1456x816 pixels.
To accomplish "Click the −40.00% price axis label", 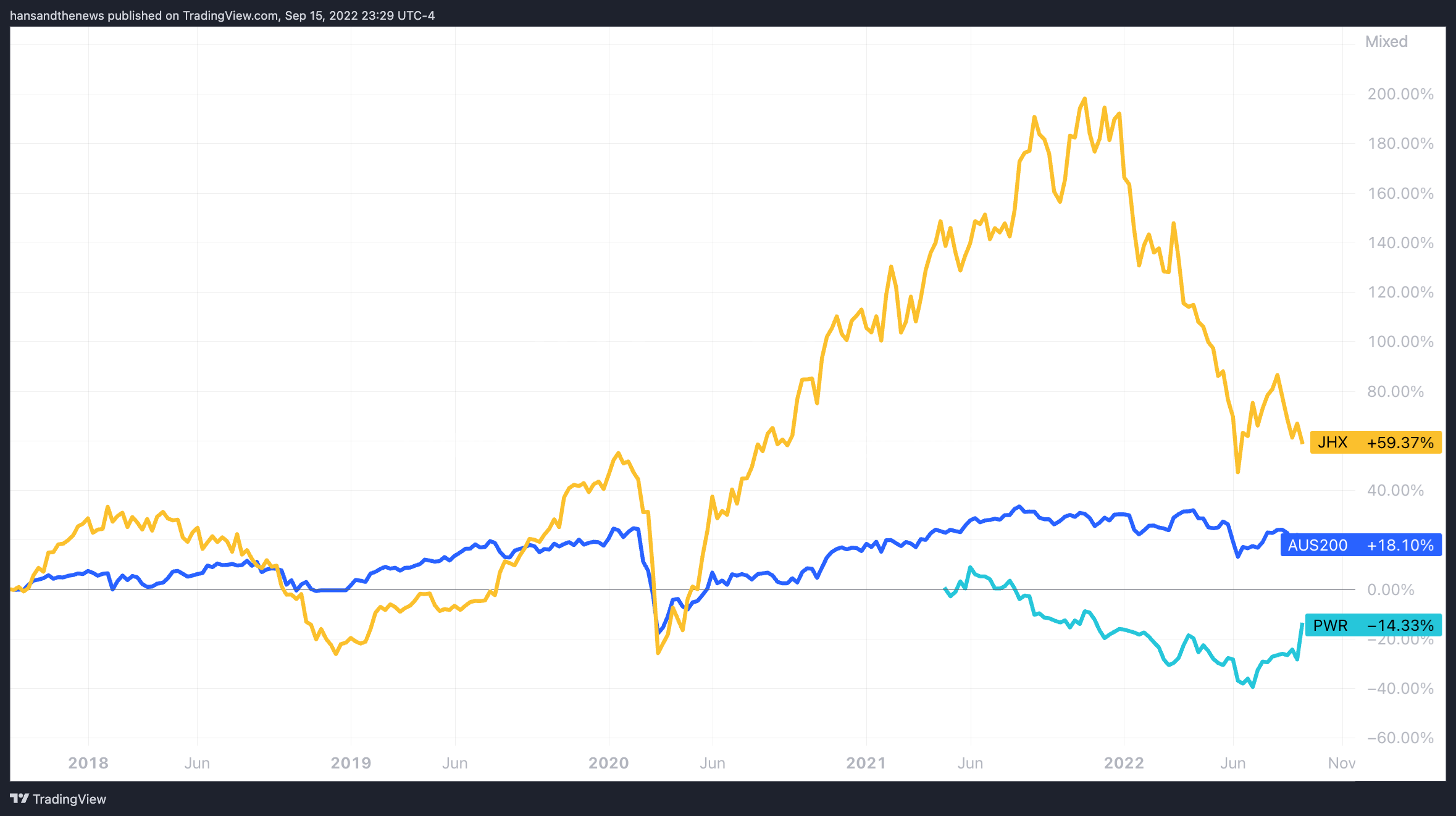I will pos(1400,688).
